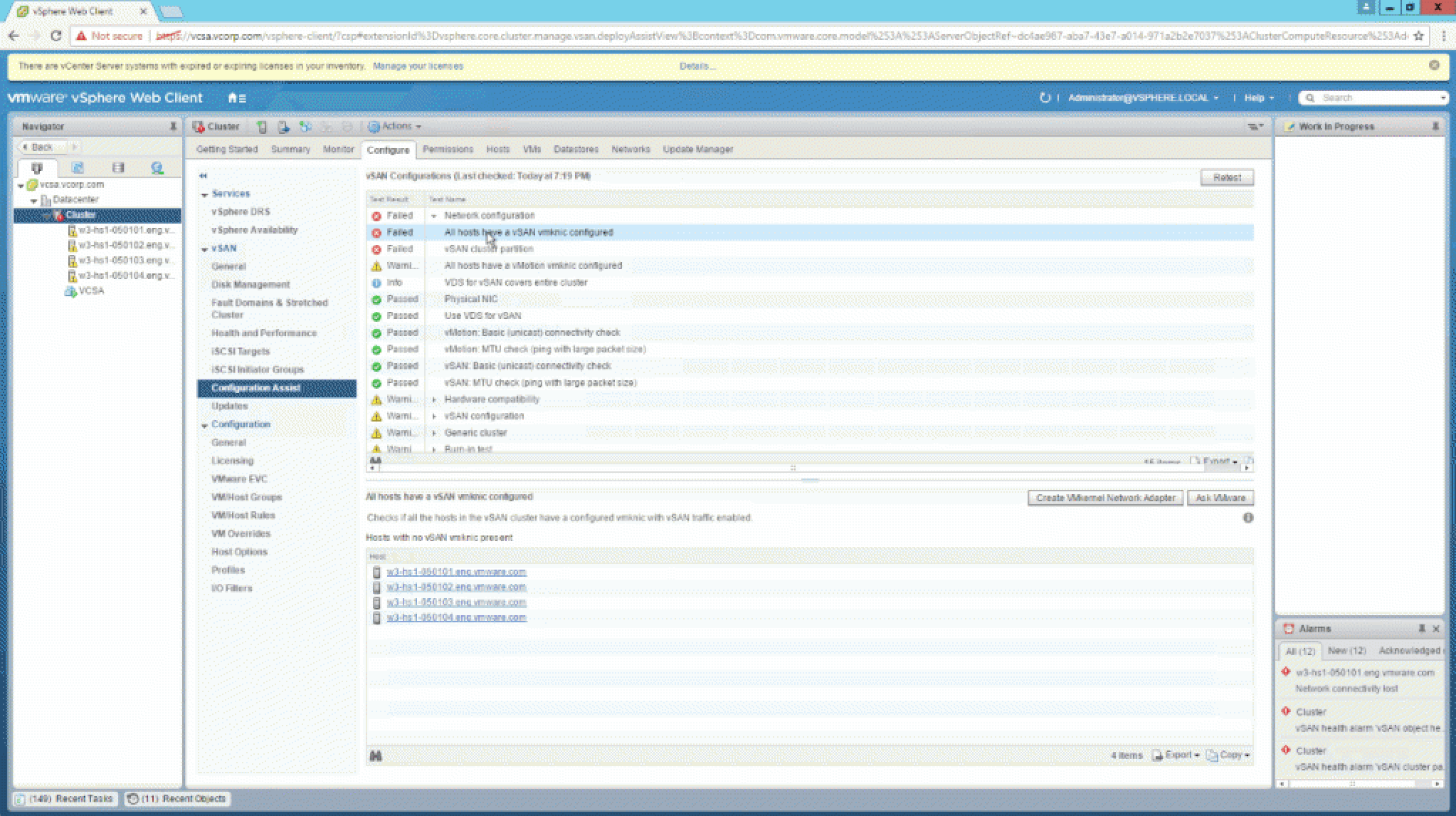Click the second cluster toolbar icon
The height and width of the screenshot is (816, 1456).
pos(283,127)
